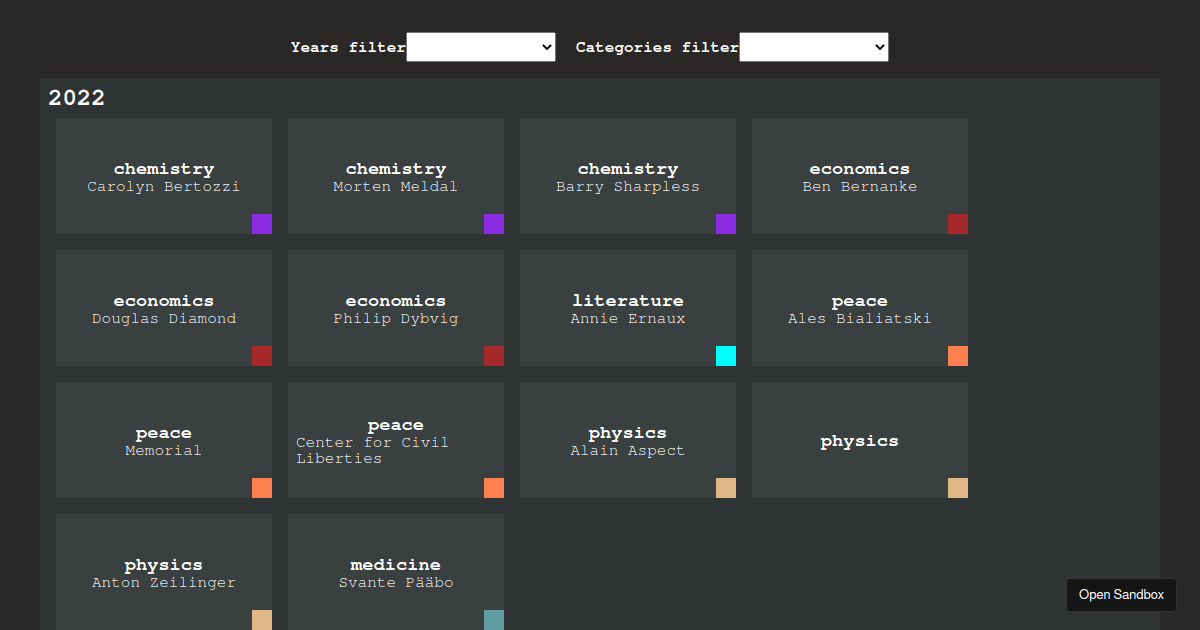
Task: Select the Carolyn Bertozzi chemistry card
Action: tap(164, 176)
